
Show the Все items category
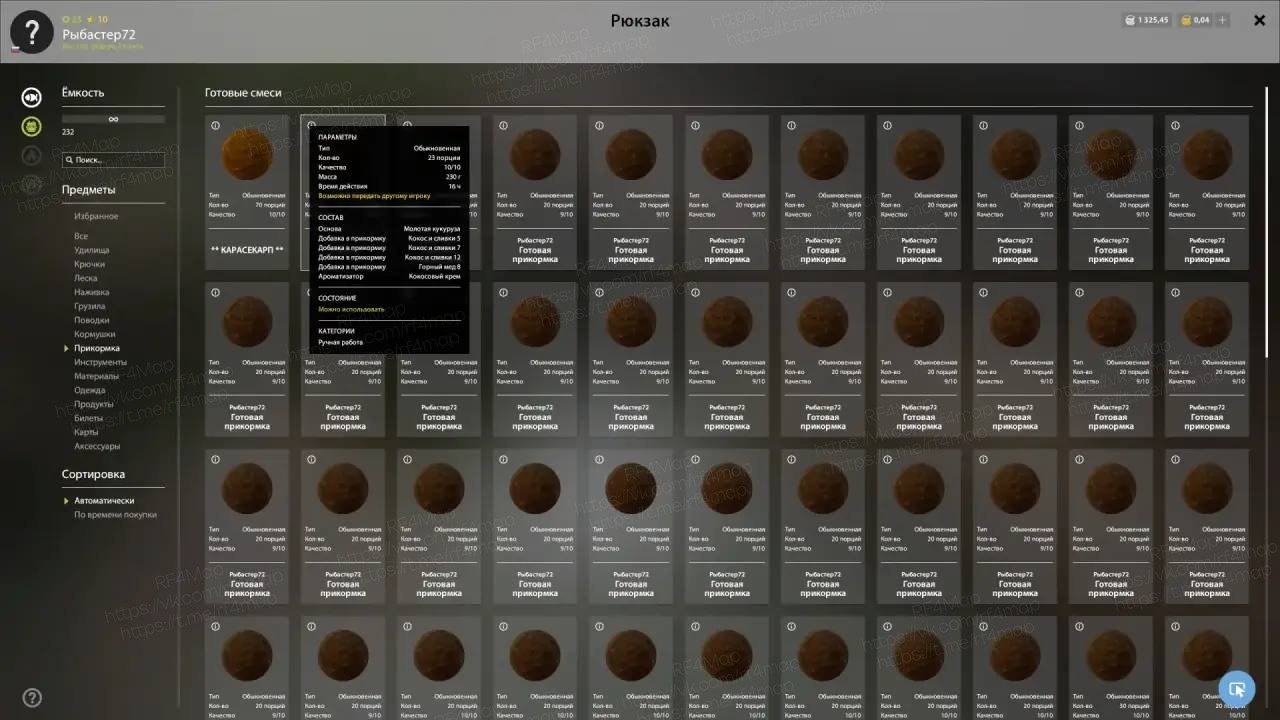pyautogui.click(x=81, y=237)
